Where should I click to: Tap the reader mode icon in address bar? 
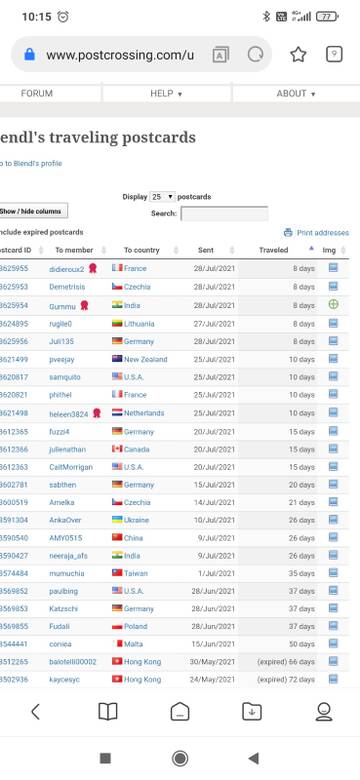pyautogui.click(x=221, y=55)
